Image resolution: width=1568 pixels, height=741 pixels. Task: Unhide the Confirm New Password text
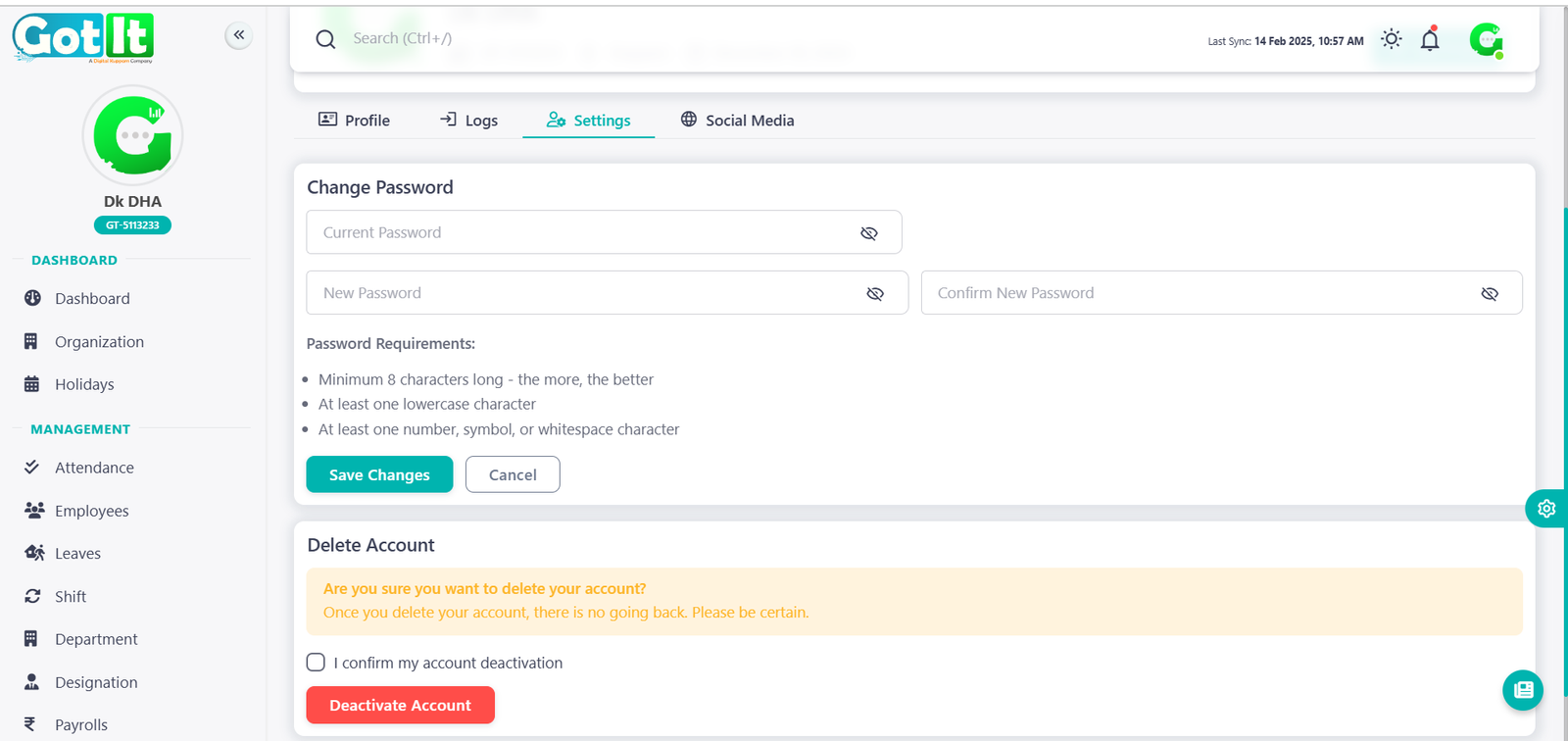[x=1490, y=294]
